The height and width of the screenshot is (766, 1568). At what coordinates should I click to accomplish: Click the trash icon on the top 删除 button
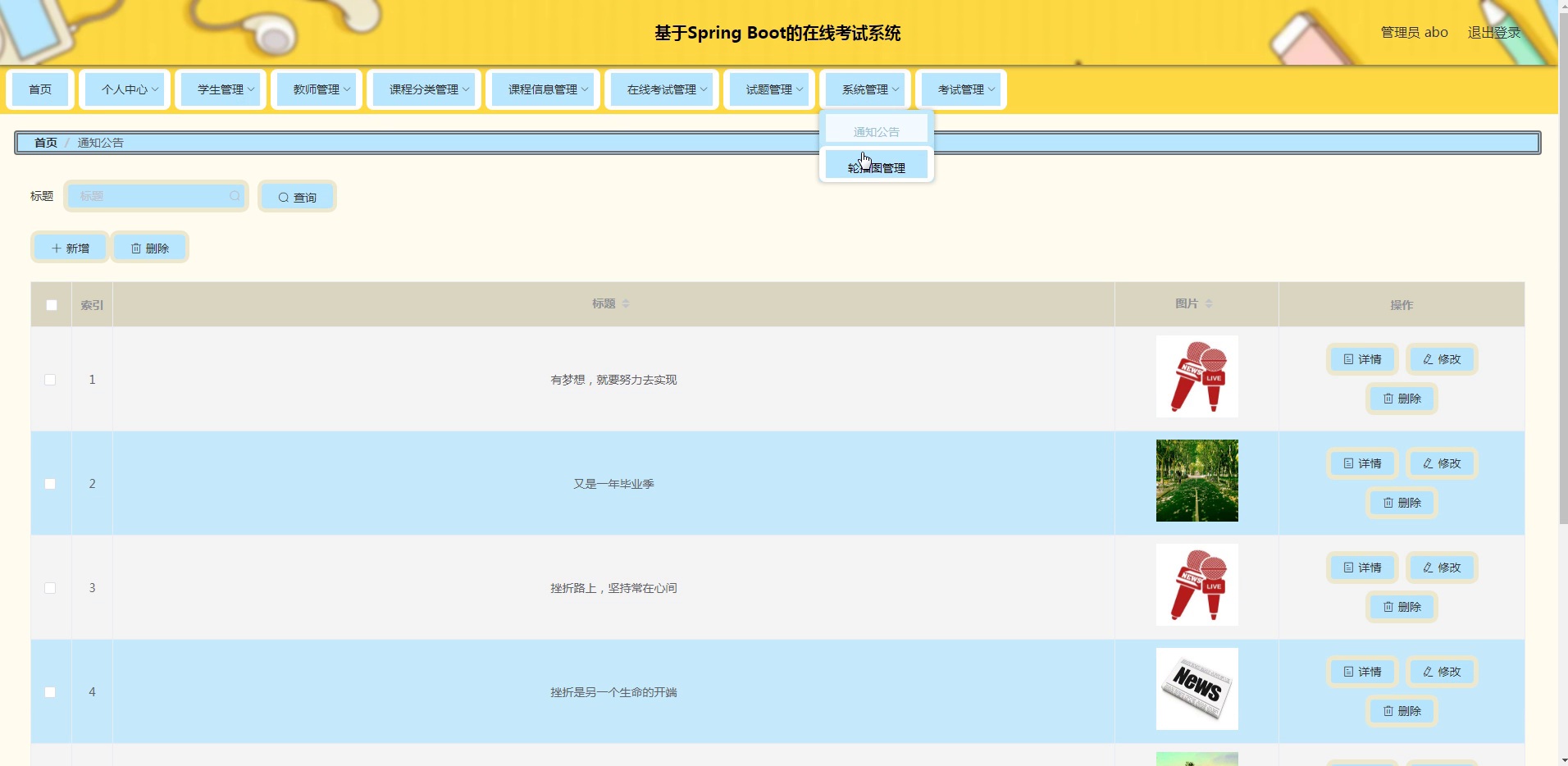tap(136, 248)
